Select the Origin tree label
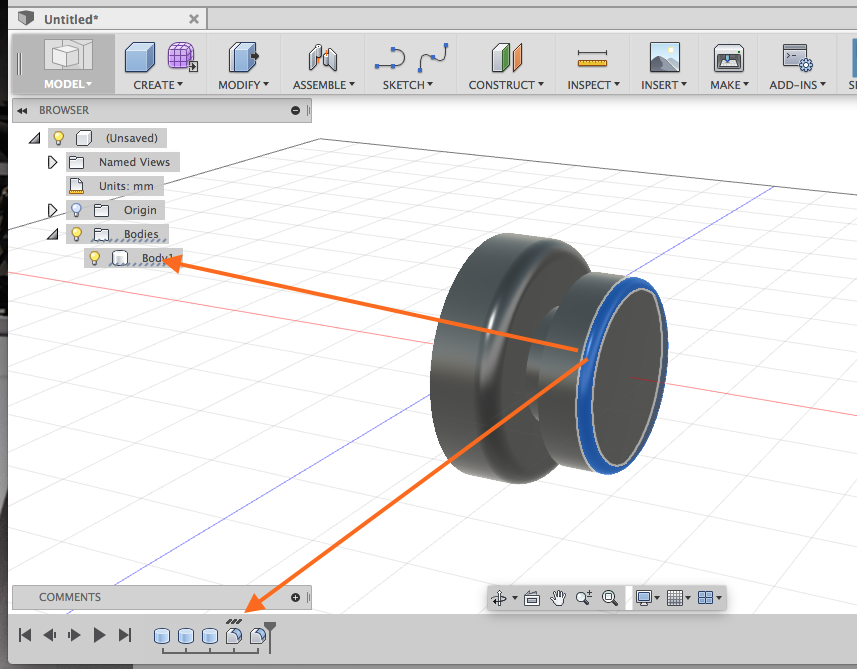This screenshot has height=669, width=857. 140,210
